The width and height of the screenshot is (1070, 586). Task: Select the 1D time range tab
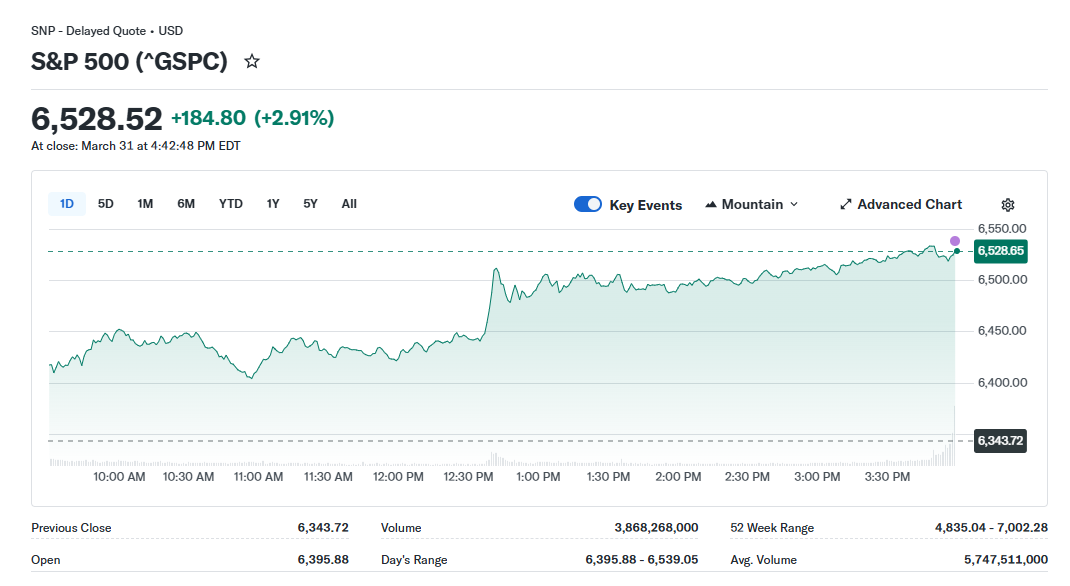pos(67,204)
